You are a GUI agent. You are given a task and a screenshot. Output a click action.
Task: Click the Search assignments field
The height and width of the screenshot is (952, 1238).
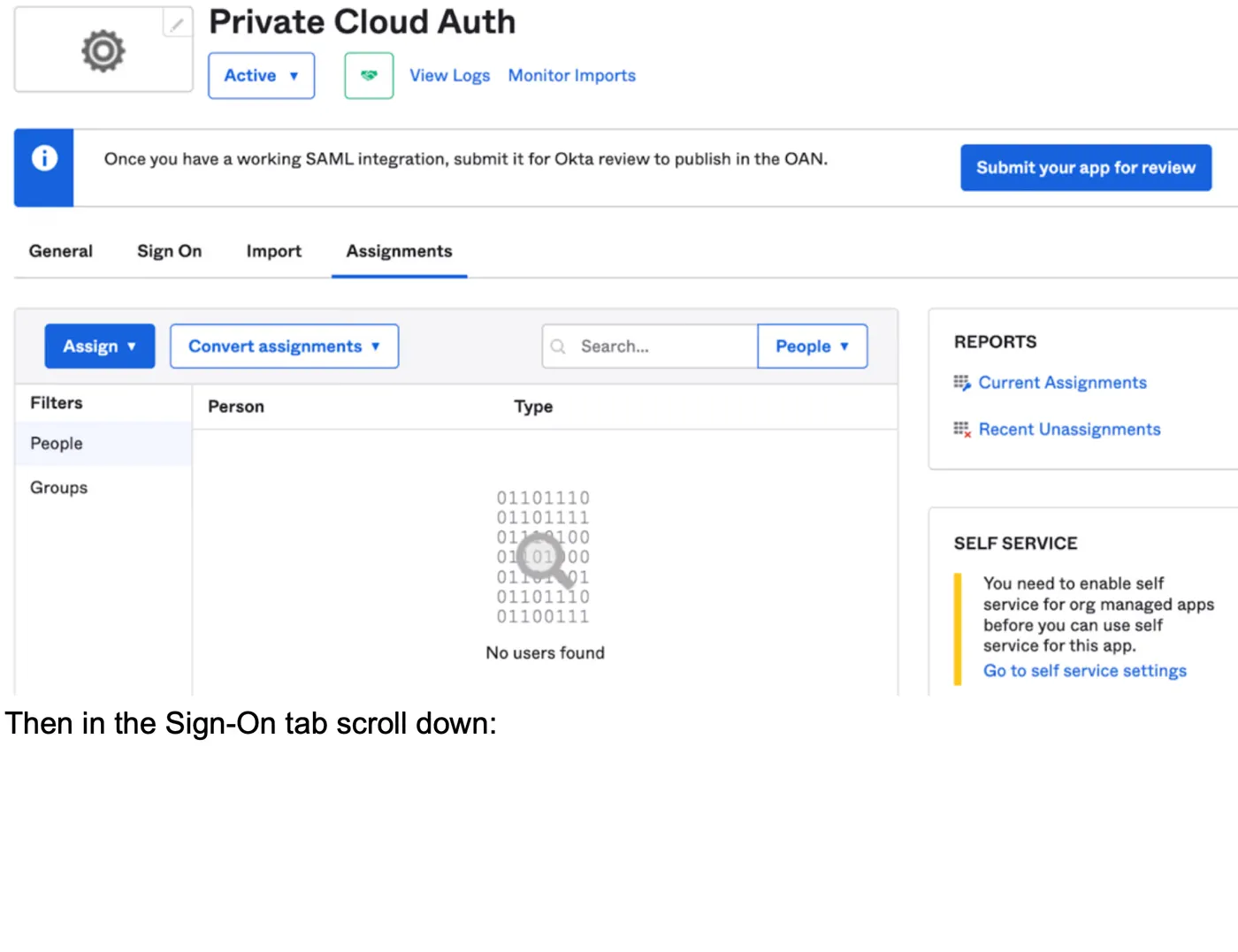[650, 347]
